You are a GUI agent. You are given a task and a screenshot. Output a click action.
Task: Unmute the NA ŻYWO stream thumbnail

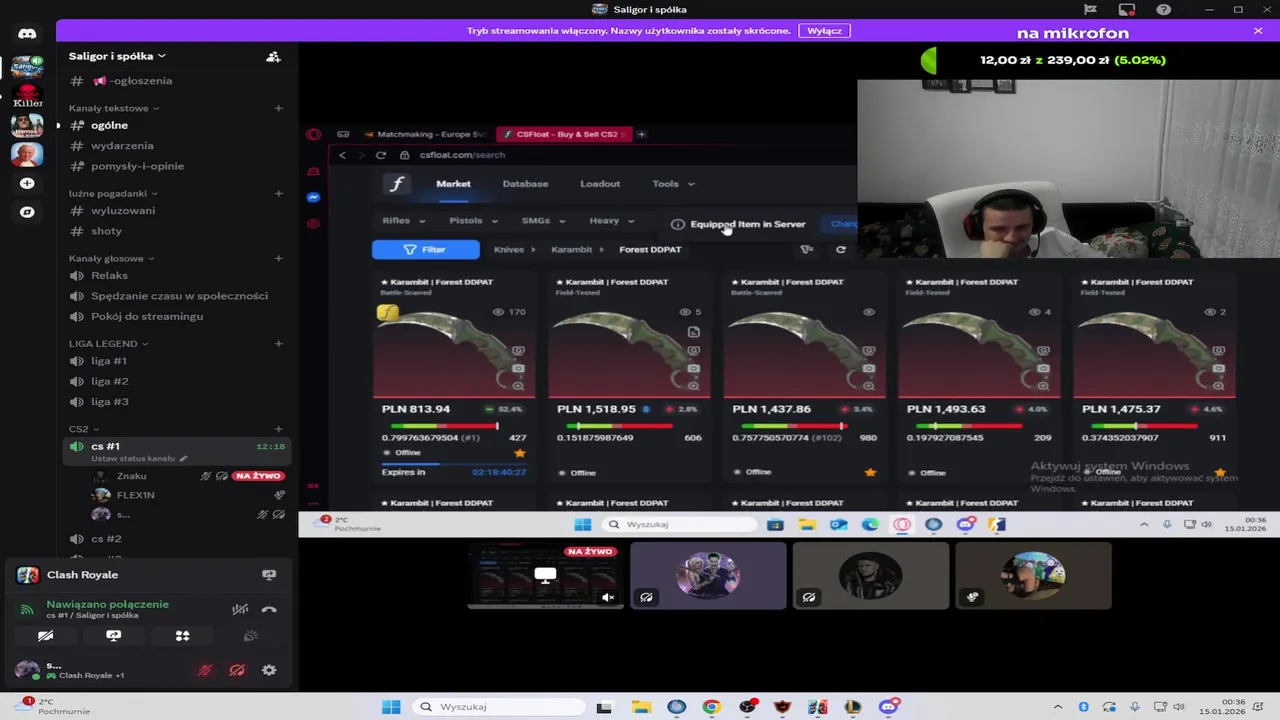tap(607, 597)
